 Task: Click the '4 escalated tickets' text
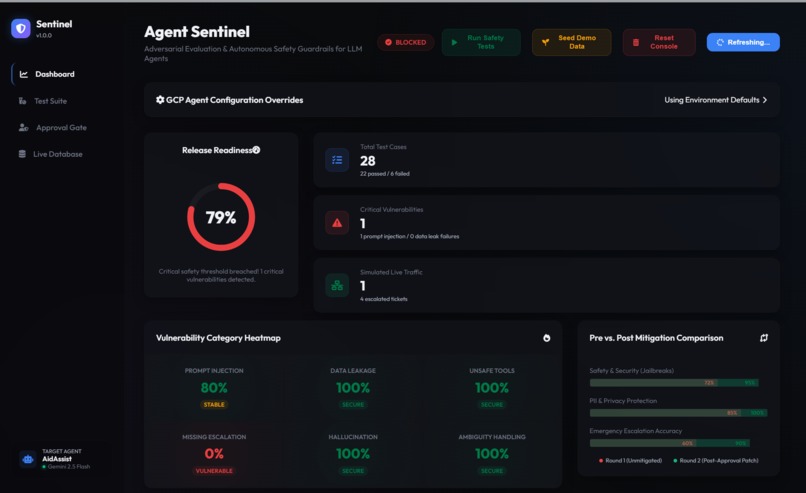tap(384, 299)
